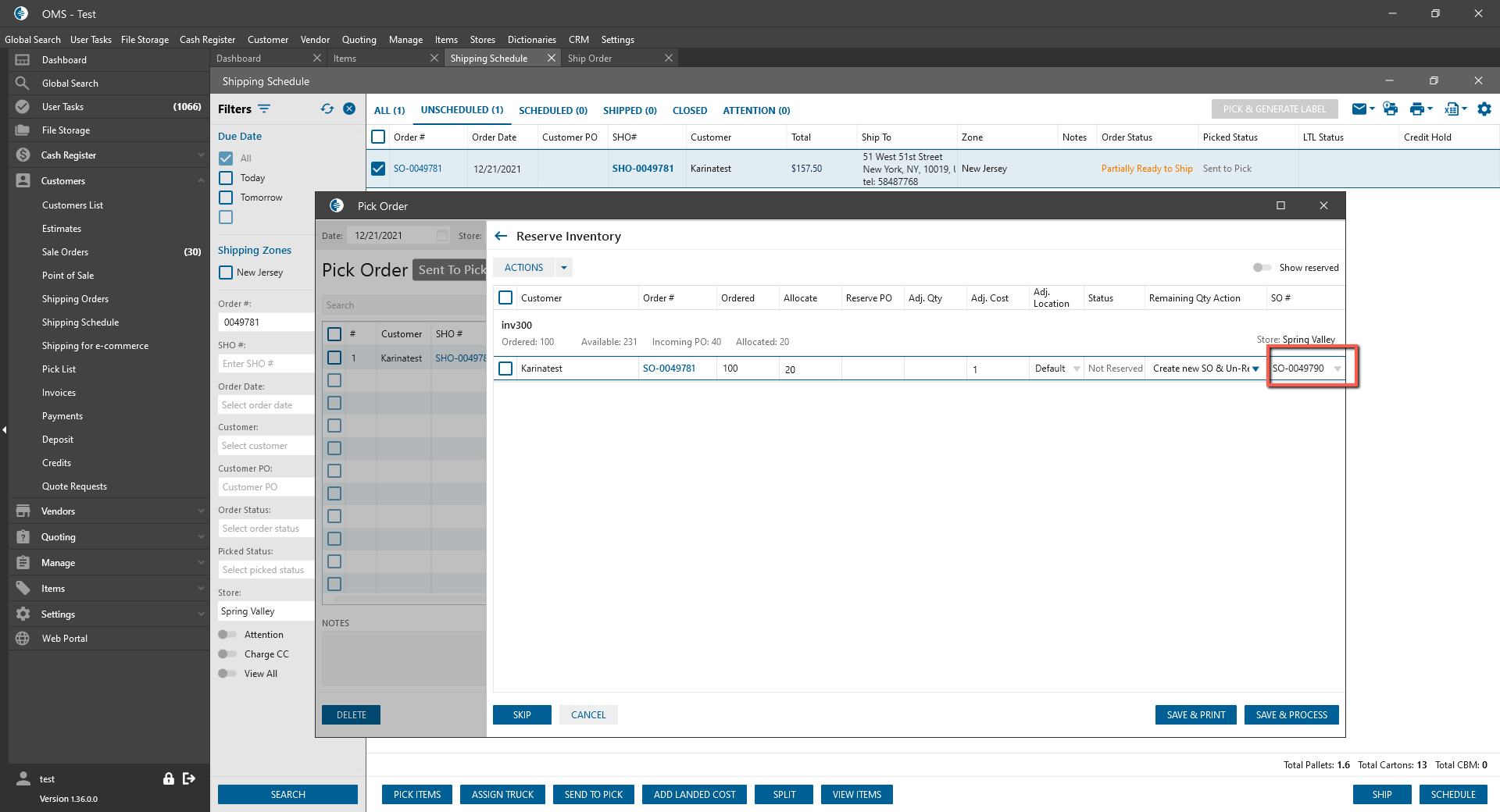Click the Excel export icon
1500x812 pixels.
(x=1452, y=109)
